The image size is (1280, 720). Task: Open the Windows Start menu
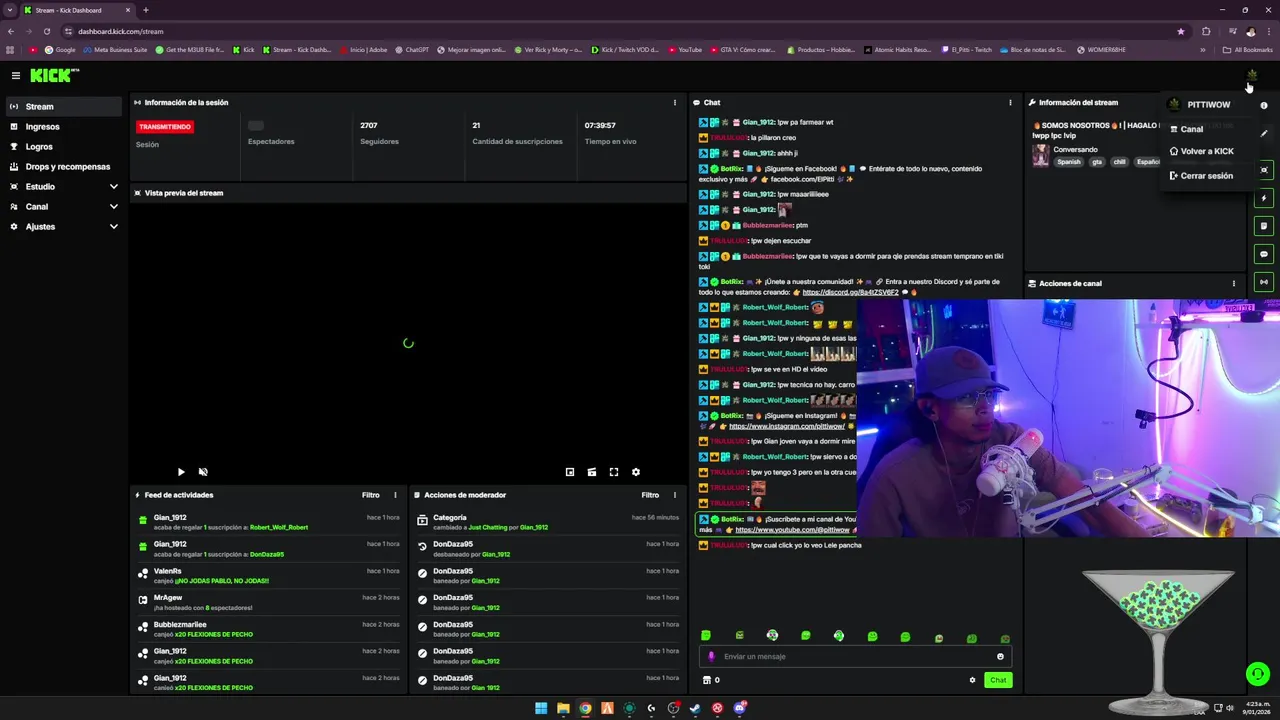(x=541, y=708)
